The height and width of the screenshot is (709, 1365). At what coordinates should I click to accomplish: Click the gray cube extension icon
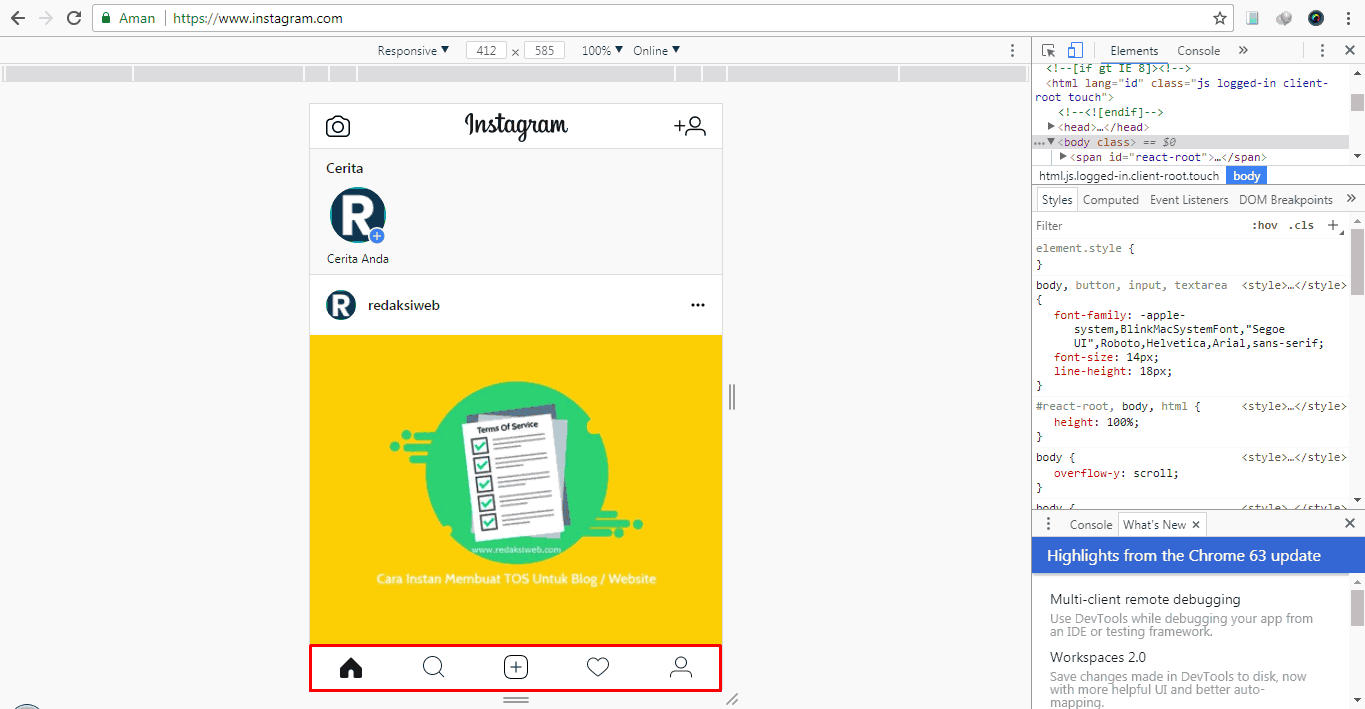(1284, 18)
